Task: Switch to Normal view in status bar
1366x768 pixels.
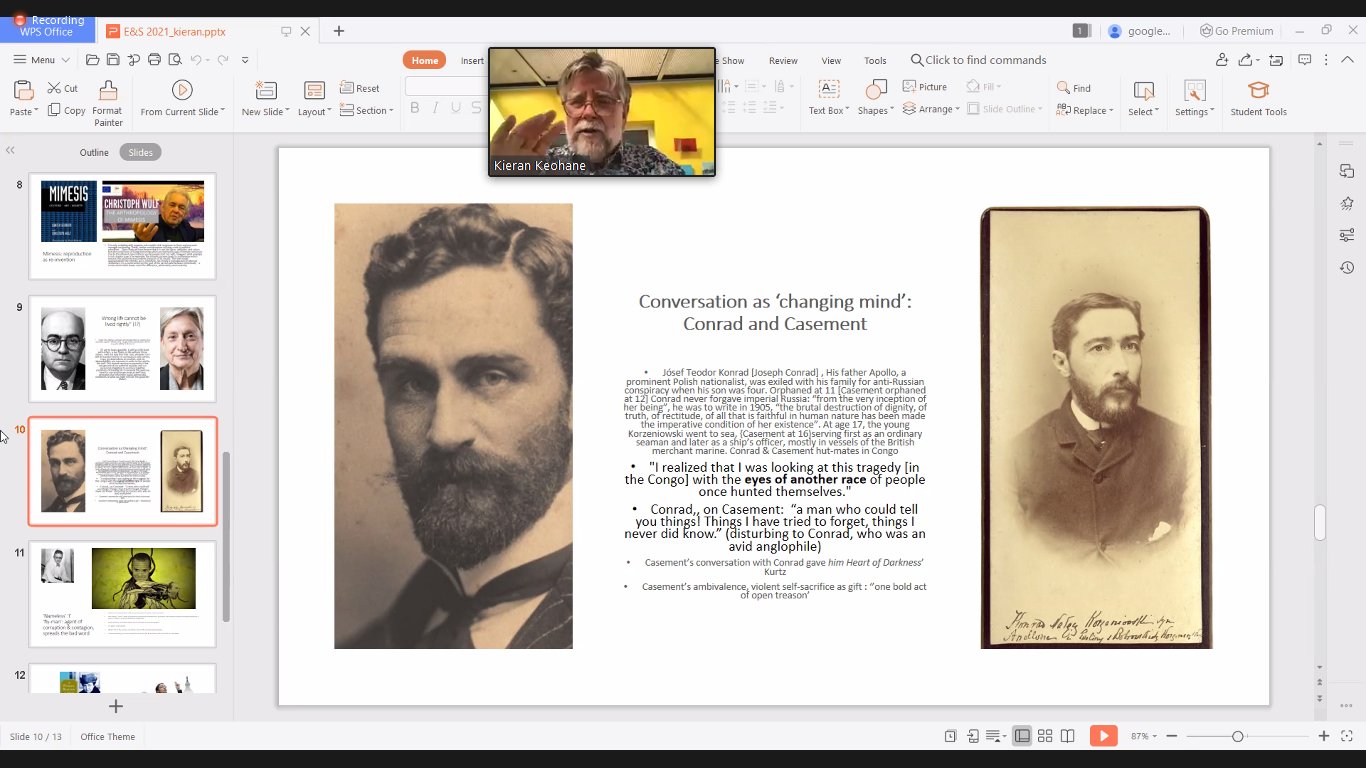Action: 1022,736
